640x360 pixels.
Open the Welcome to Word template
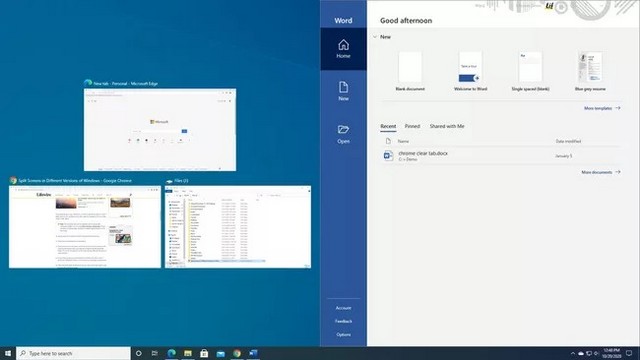point(470,71)
